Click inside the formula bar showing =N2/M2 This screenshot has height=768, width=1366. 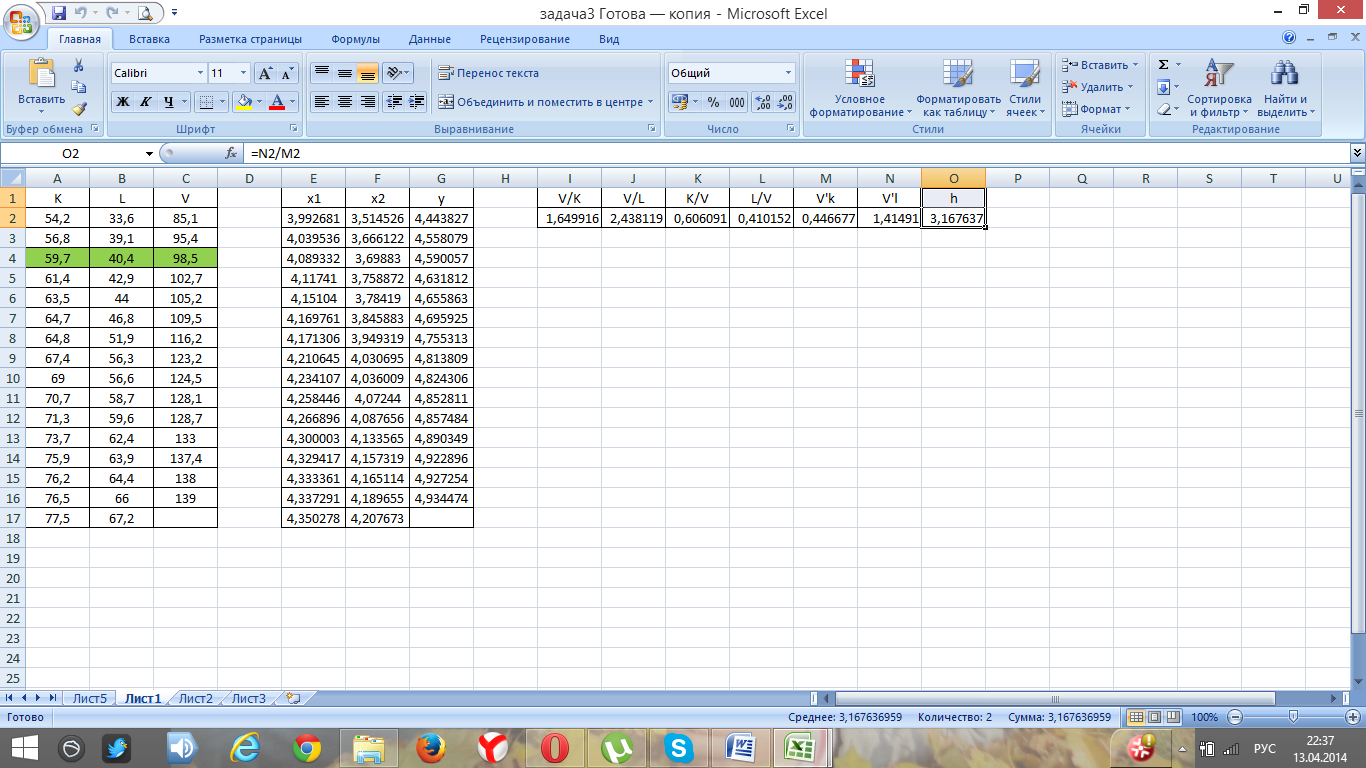(795, 153)
